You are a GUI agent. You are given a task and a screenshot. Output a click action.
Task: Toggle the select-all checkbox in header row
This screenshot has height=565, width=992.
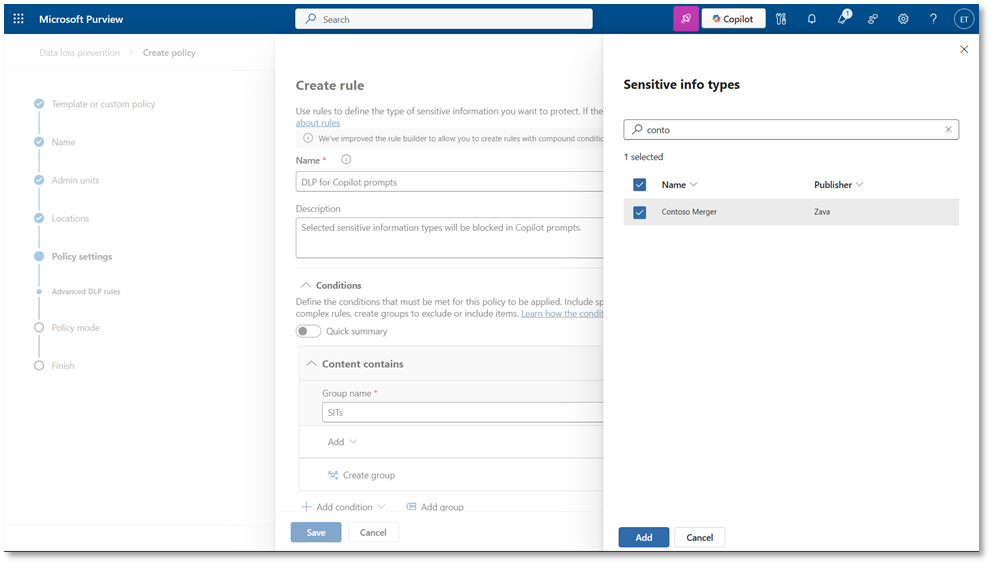point(640,185)
